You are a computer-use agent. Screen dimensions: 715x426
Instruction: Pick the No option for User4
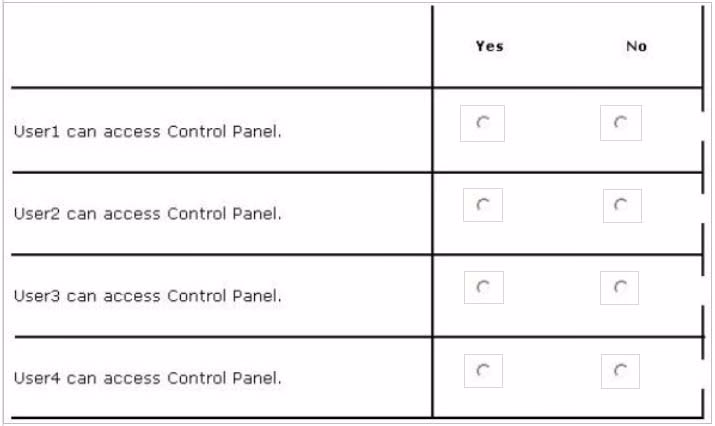[620, 371]
